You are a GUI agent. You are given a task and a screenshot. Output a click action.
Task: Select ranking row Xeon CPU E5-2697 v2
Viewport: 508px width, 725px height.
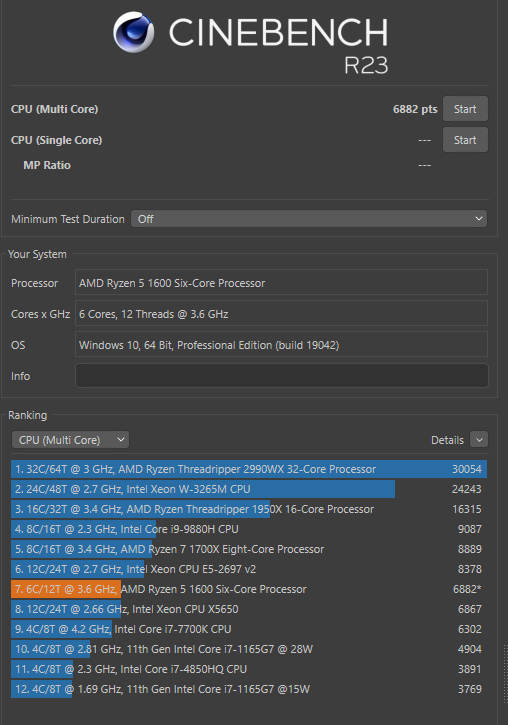(249, 569)
